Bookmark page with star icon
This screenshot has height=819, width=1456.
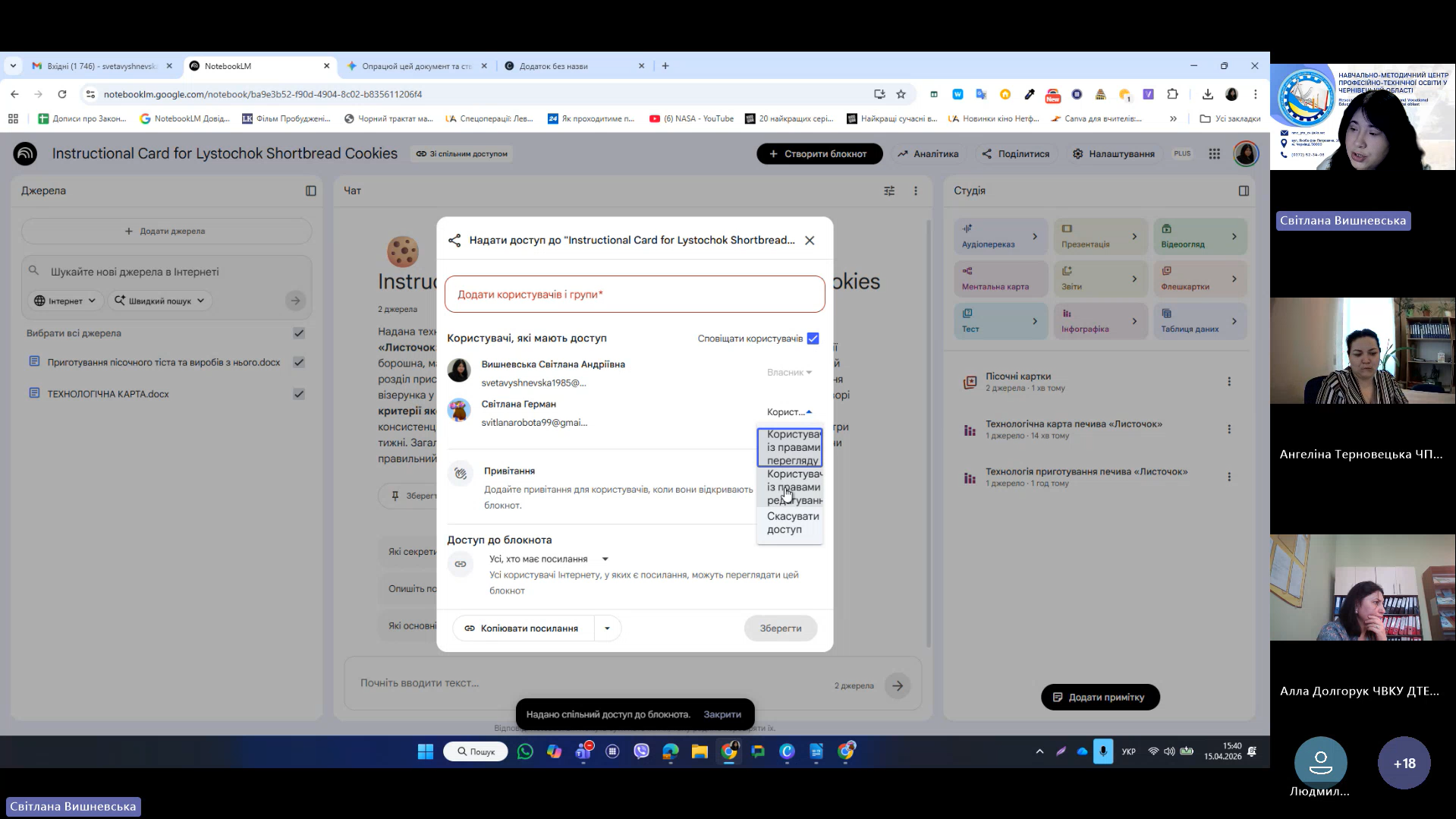tap(901, 94)
